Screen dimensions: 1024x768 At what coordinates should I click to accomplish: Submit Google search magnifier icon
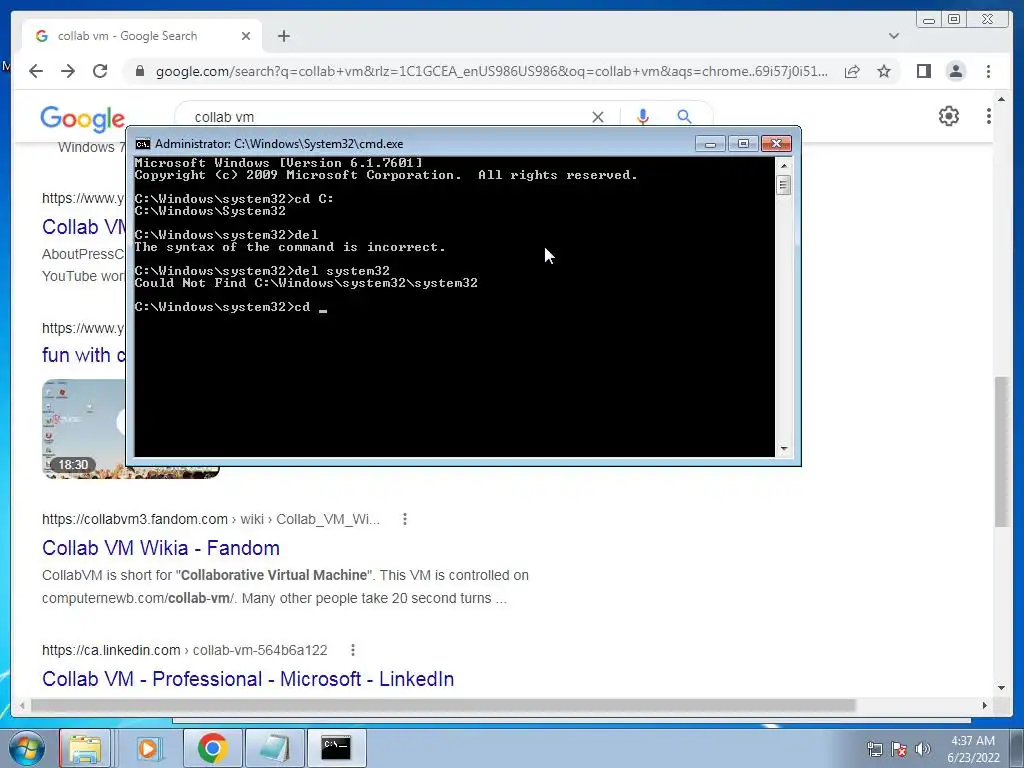[684, 117]
